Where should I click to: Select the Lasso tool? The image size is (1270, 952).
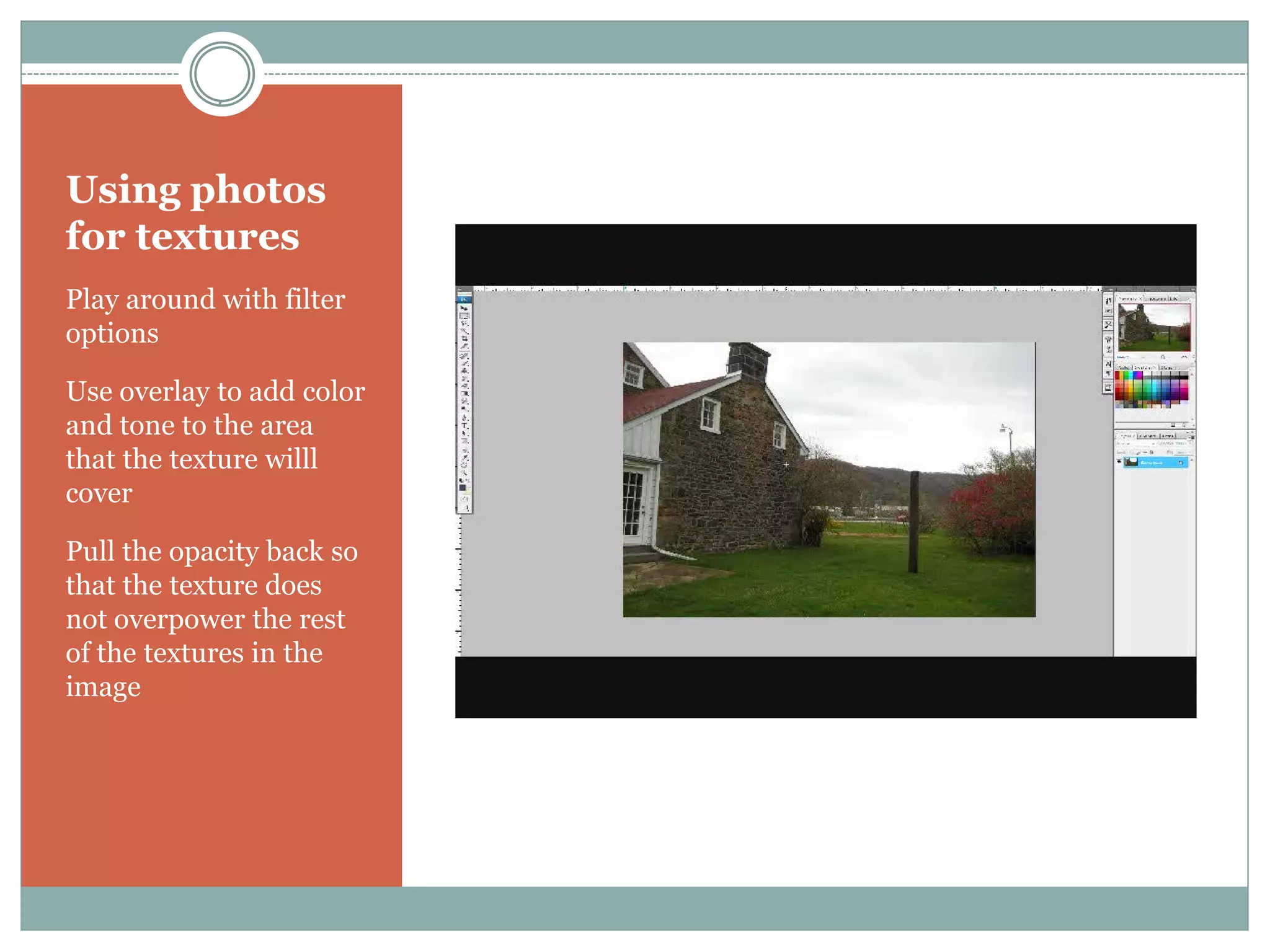click(464, 323)
